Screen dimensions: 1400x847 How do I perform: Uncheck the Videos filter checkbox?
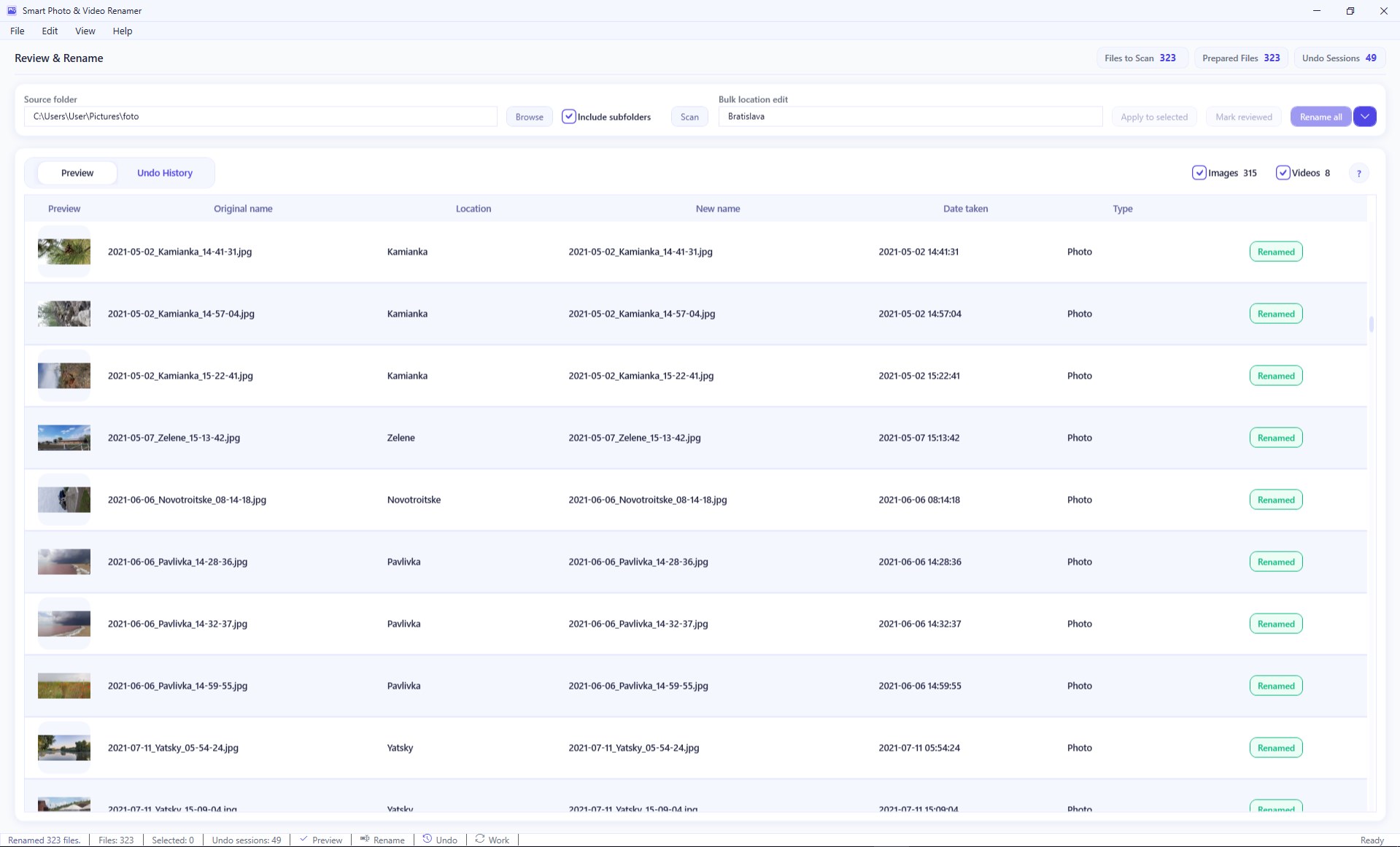(1283, 173)
